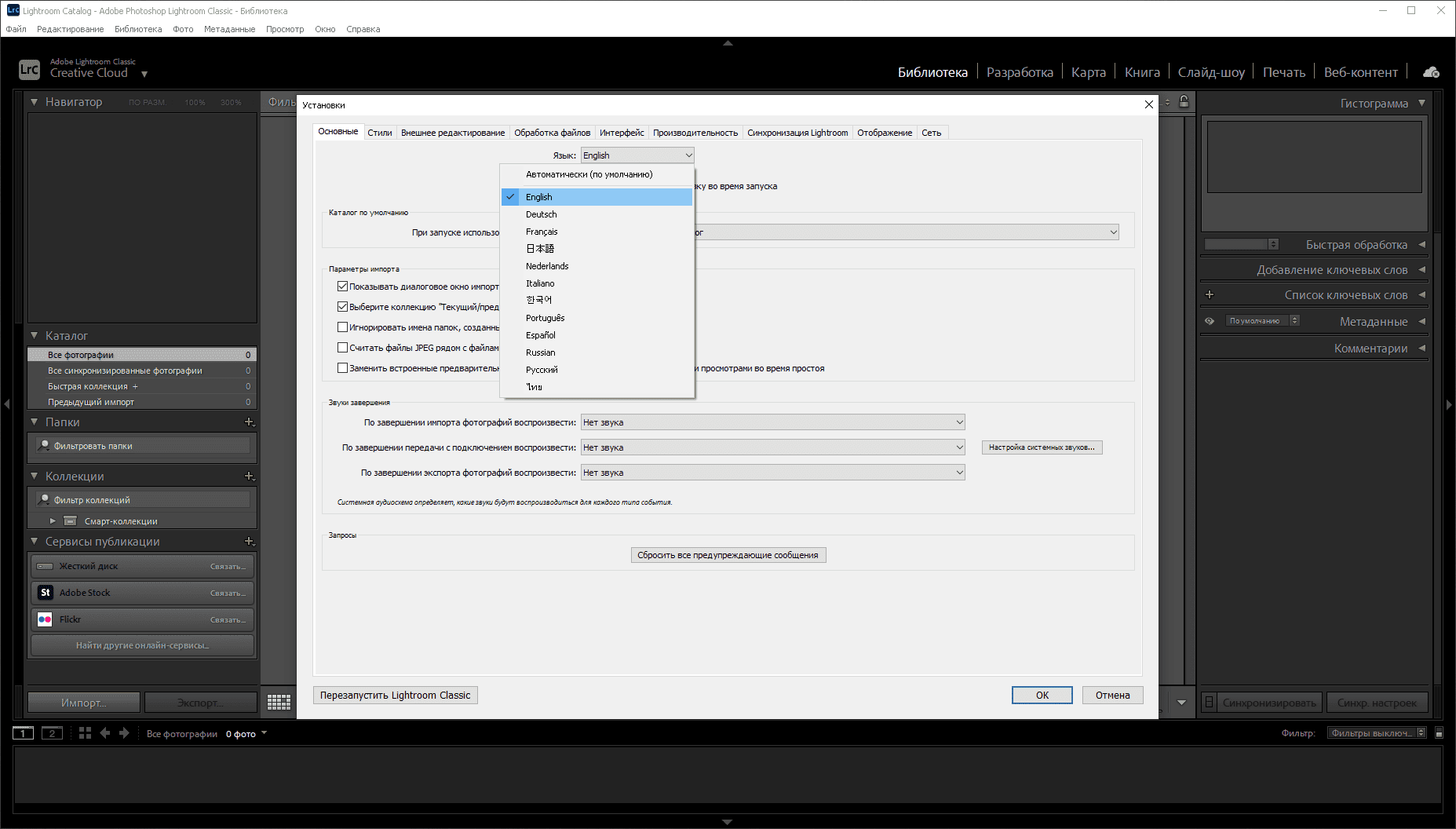Go back with left arrow in filmstrip
The image size is (1456, 829).
(104, 733)
